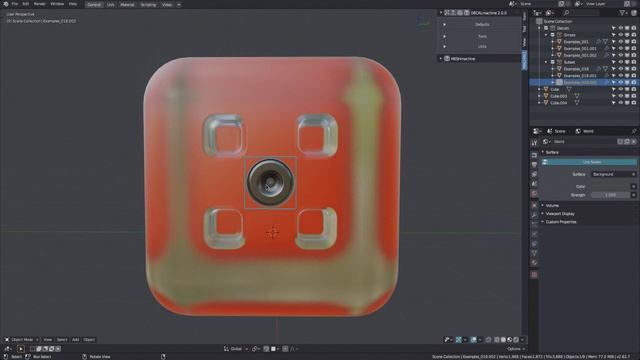Click the Outliner new collection icon

coord(633,13)
